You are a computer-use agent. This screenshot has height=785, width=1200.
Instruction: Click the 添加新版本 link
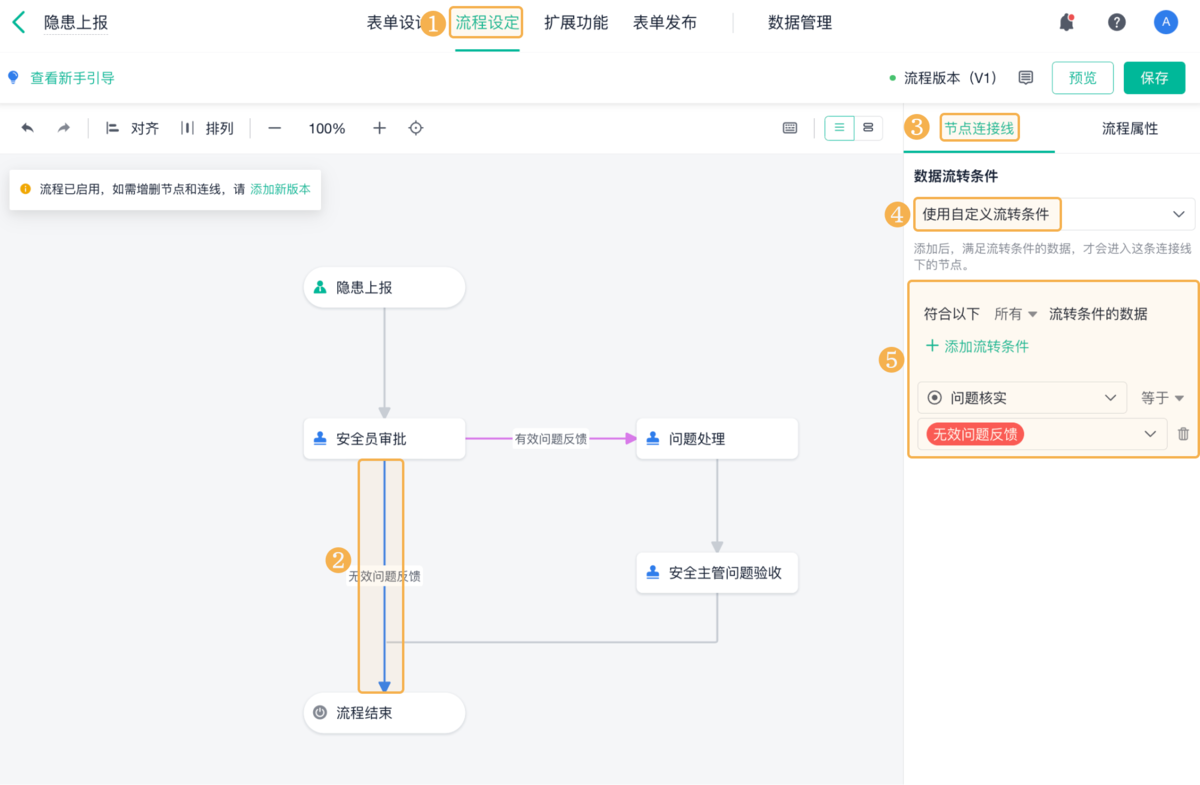pos(280,189)
